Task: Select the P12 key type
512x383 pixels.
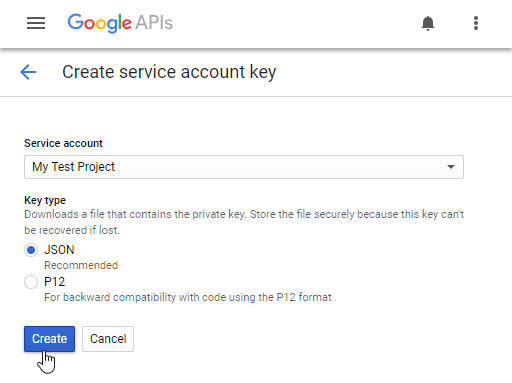Action: pyautogui.click(x=31, y=282)
